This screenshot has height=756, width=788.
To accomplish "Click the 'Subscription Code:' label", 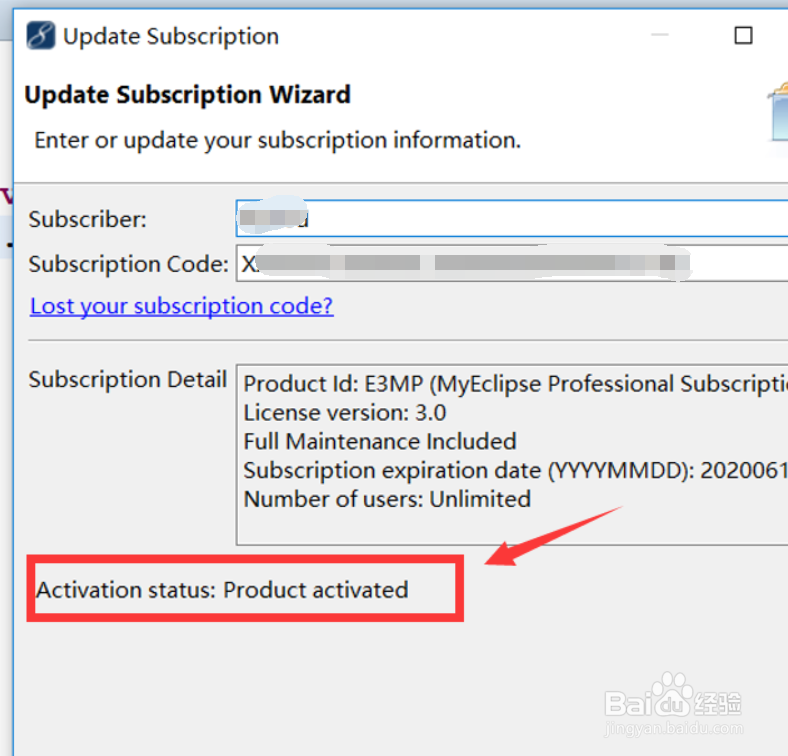I will (x=129, y=265).
